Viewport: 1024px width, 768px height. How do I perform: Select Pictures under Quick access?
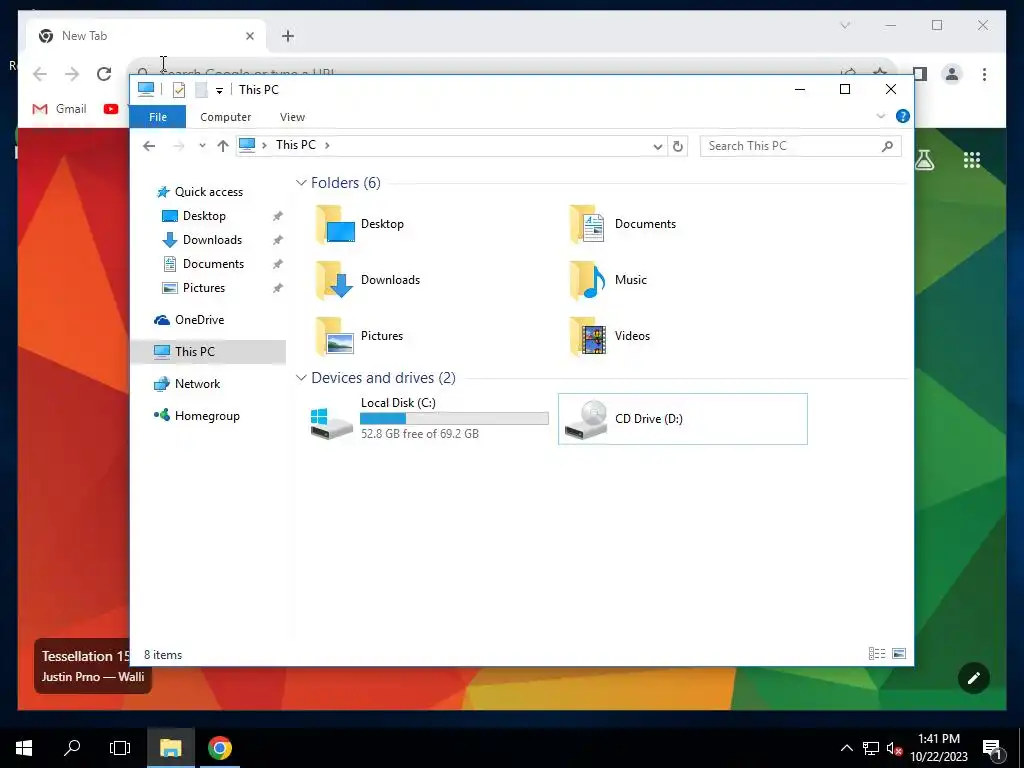click(x=203, y=289)
